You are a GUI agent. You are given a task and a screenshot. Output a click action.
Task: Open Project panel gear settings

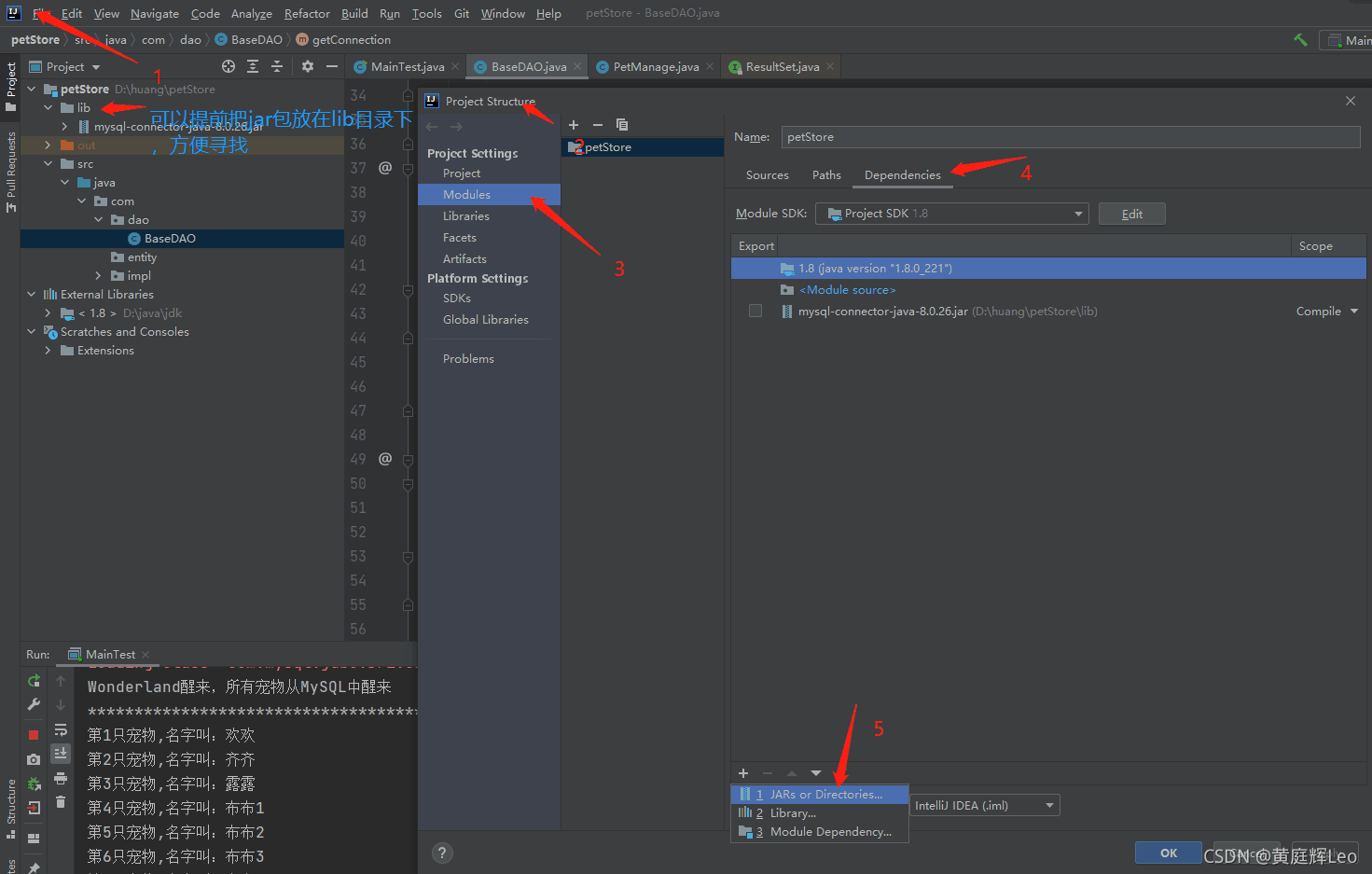[x=308, y=66]
